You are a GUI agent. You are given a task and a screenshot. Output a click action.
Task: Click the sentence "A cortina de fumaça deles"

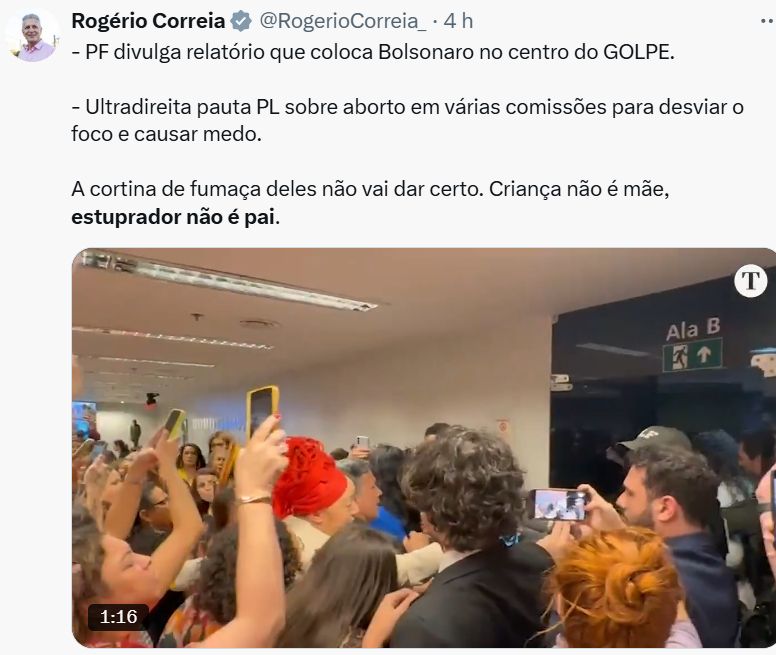pyautogui.click(x=277, y=189)
